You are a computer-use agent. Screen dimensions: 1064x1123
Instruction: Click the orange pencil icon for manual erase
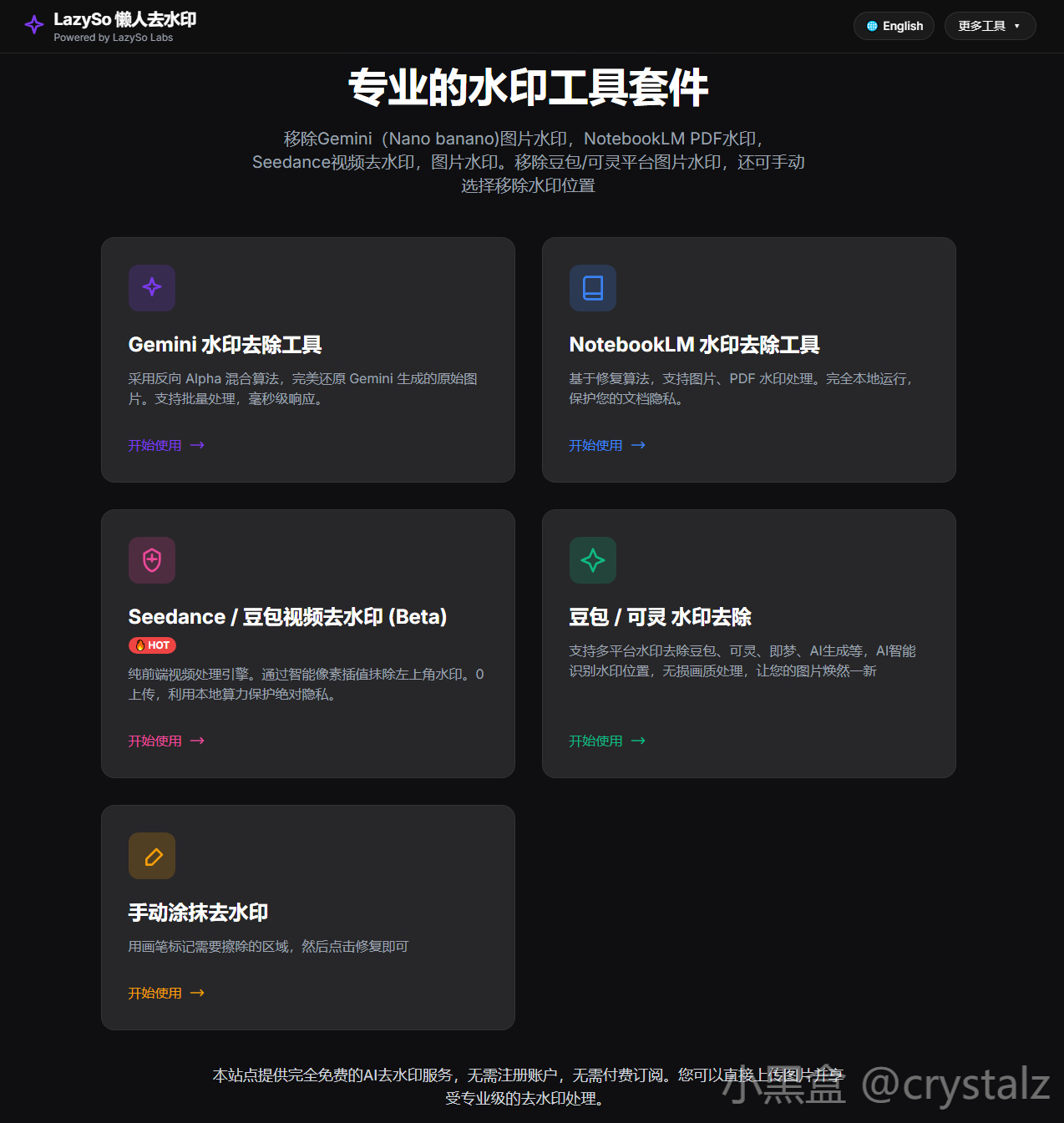152,856
